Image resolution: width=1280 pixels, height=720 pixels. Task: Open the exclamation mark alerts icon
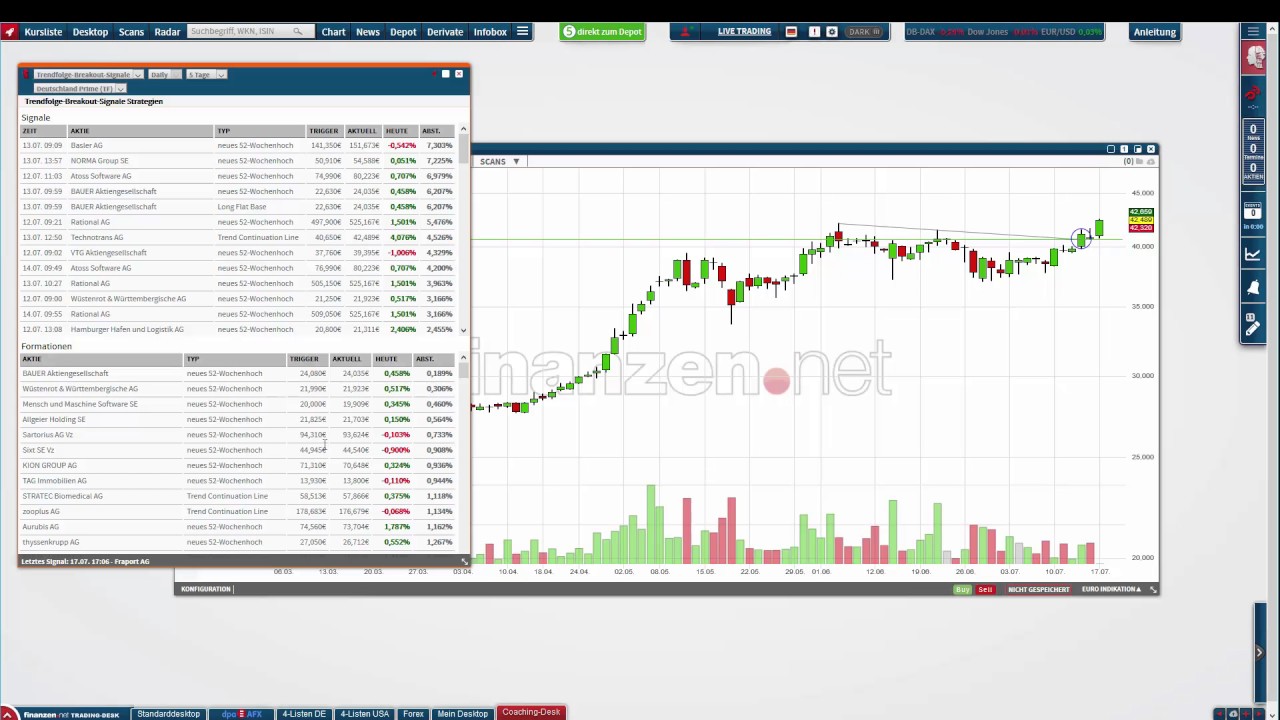pos(814,32)
